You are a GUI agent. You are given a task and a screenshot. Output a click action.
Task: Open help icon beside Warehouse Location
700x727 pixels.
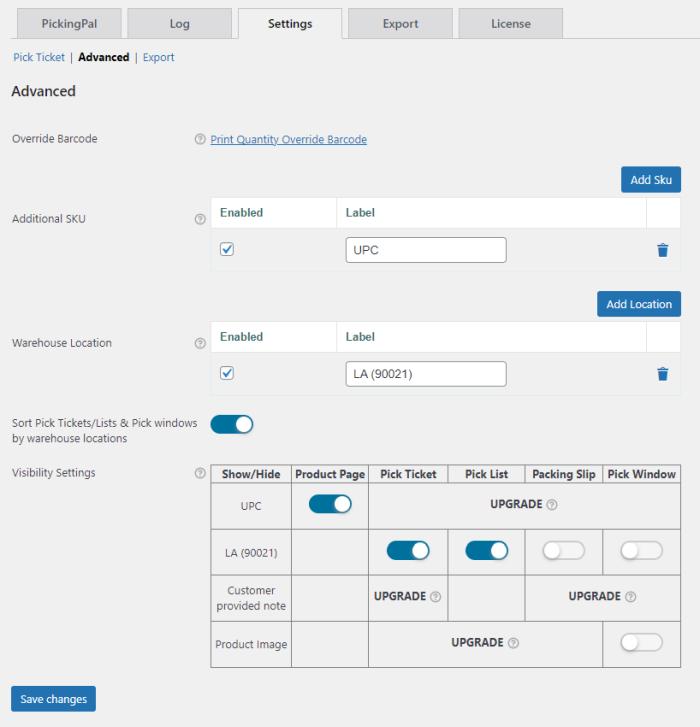tap(200, 343)
